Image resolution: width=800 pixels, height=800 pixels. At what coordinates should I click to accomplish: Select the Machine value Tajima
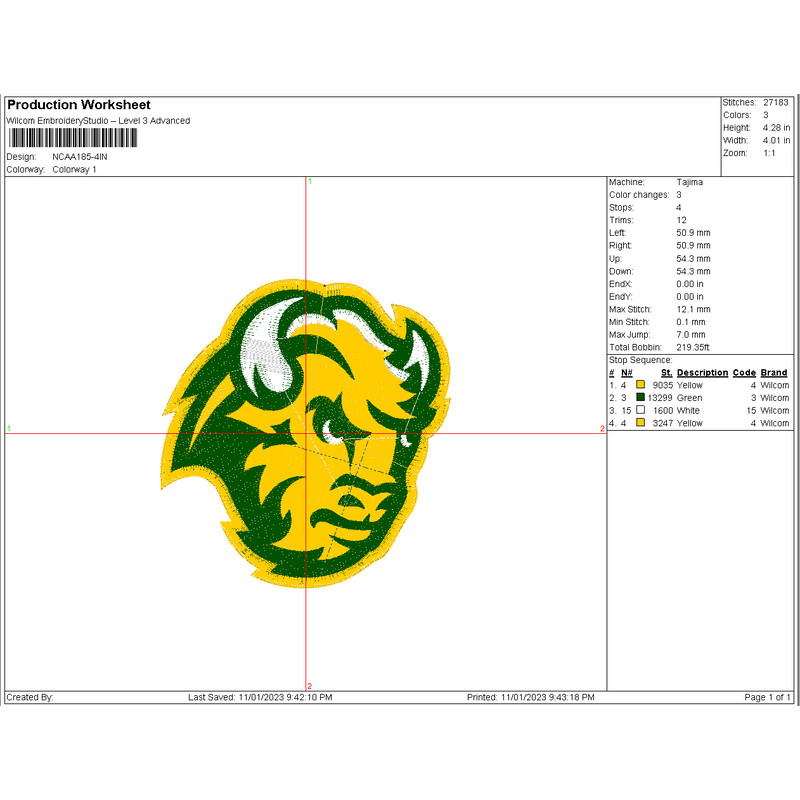click(x=689, y=182)
